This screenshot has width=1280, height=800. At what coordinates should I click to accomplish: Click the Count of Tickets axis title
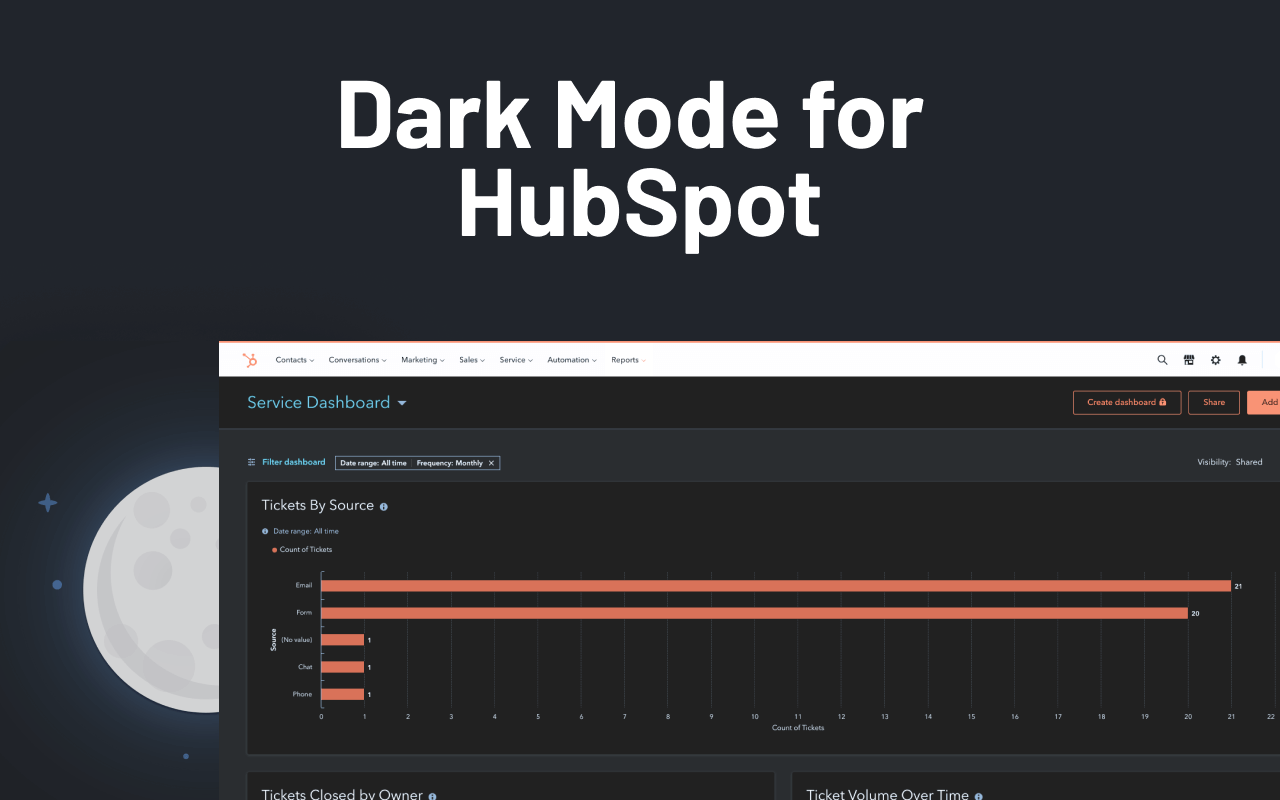click(797, 727)
